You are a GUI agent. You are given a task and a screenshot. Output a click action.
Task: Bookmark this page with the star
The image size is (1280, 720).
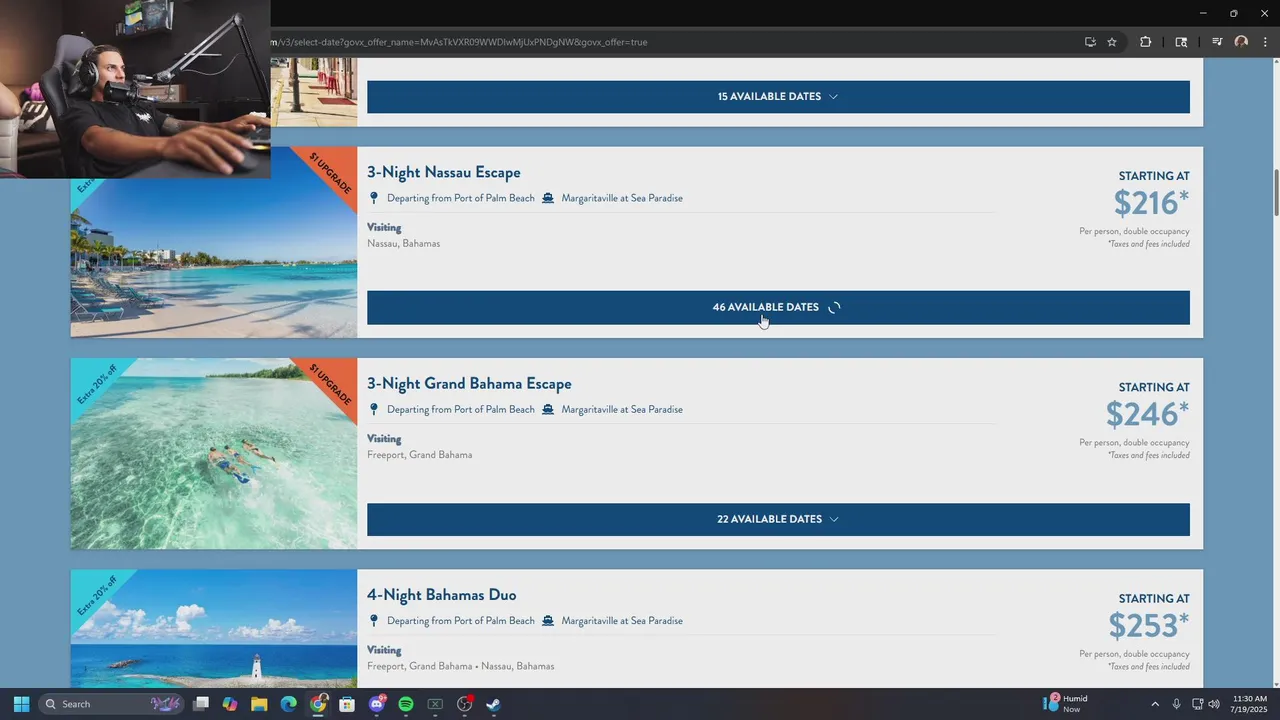[1112, 42]
